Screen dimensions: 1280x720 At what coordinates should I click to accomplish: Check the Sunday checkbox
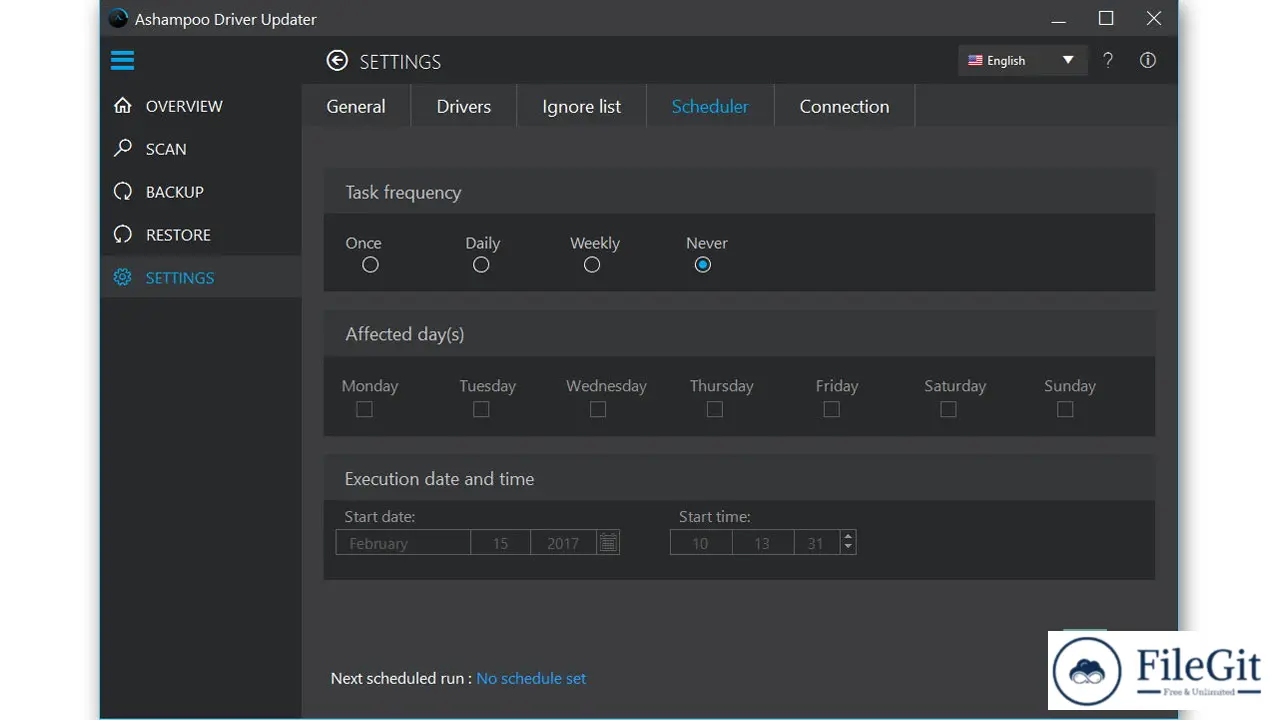[1065, 409]
